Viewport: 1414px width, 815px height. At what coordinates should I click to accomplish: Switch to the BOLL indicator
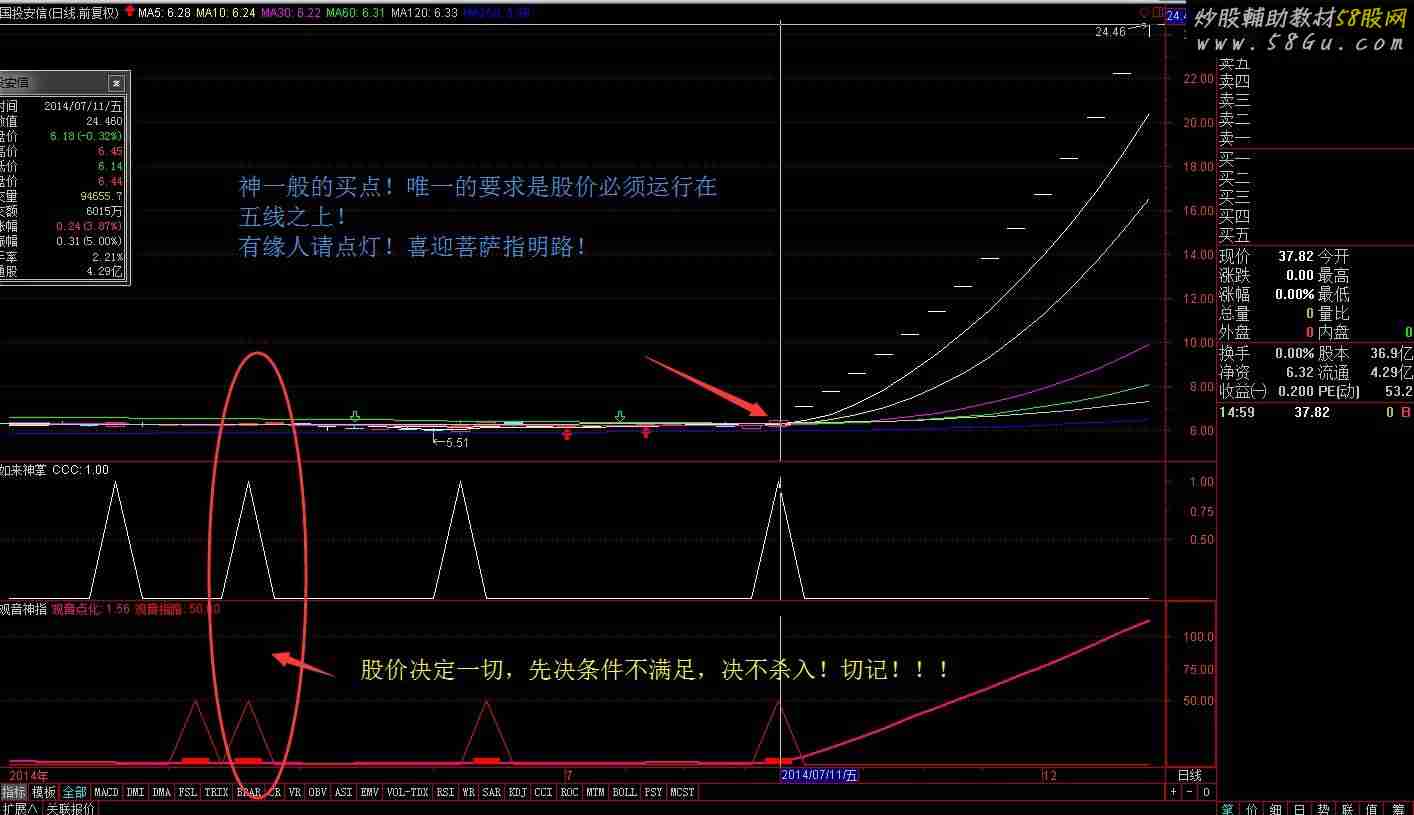[624, 792]
